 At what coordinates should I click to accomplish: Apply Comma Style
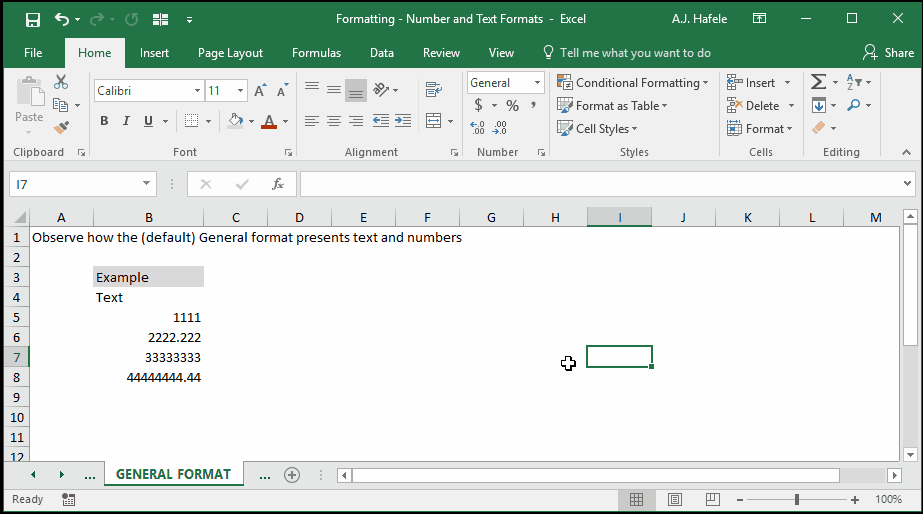(x=533, y=106)
